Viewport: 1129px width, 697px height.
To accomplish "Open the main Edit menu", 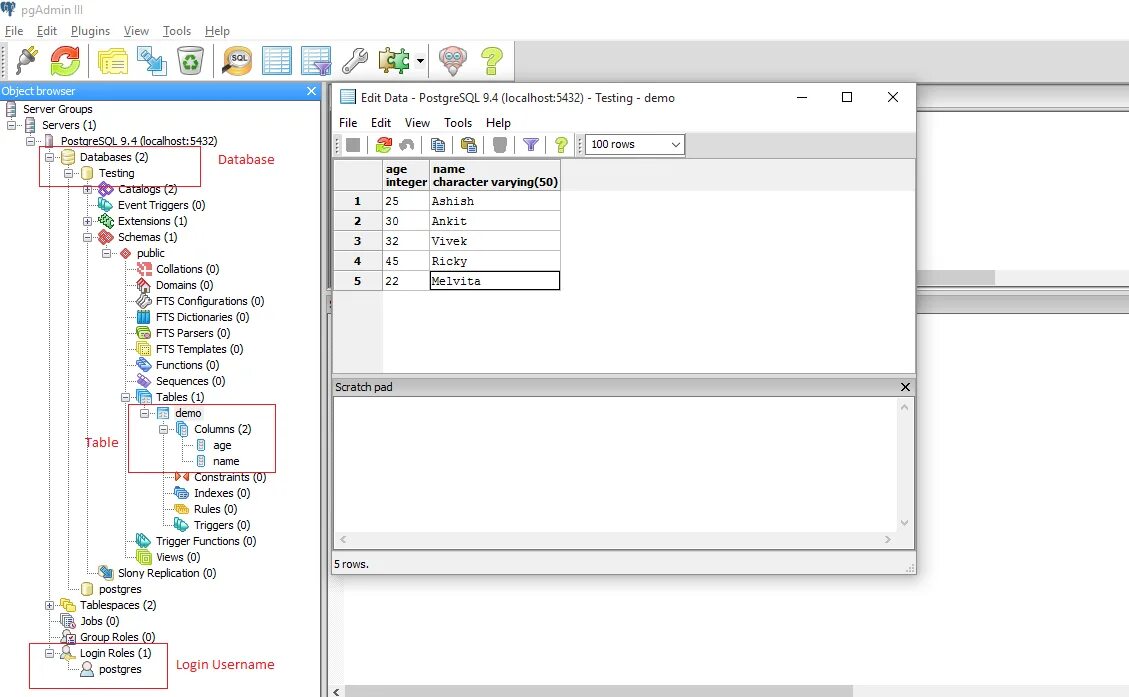I will 47,31.
